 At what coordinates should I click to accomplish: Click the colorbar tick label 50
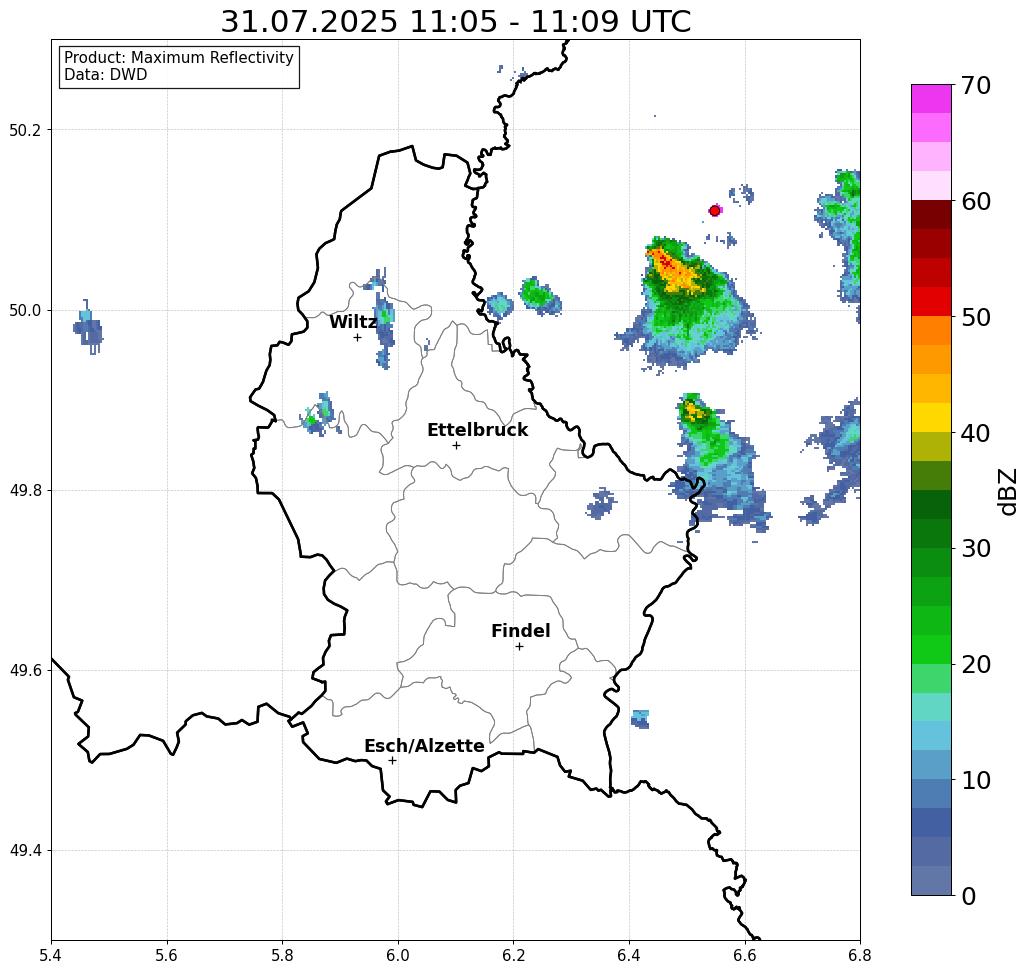coord(975,318)
